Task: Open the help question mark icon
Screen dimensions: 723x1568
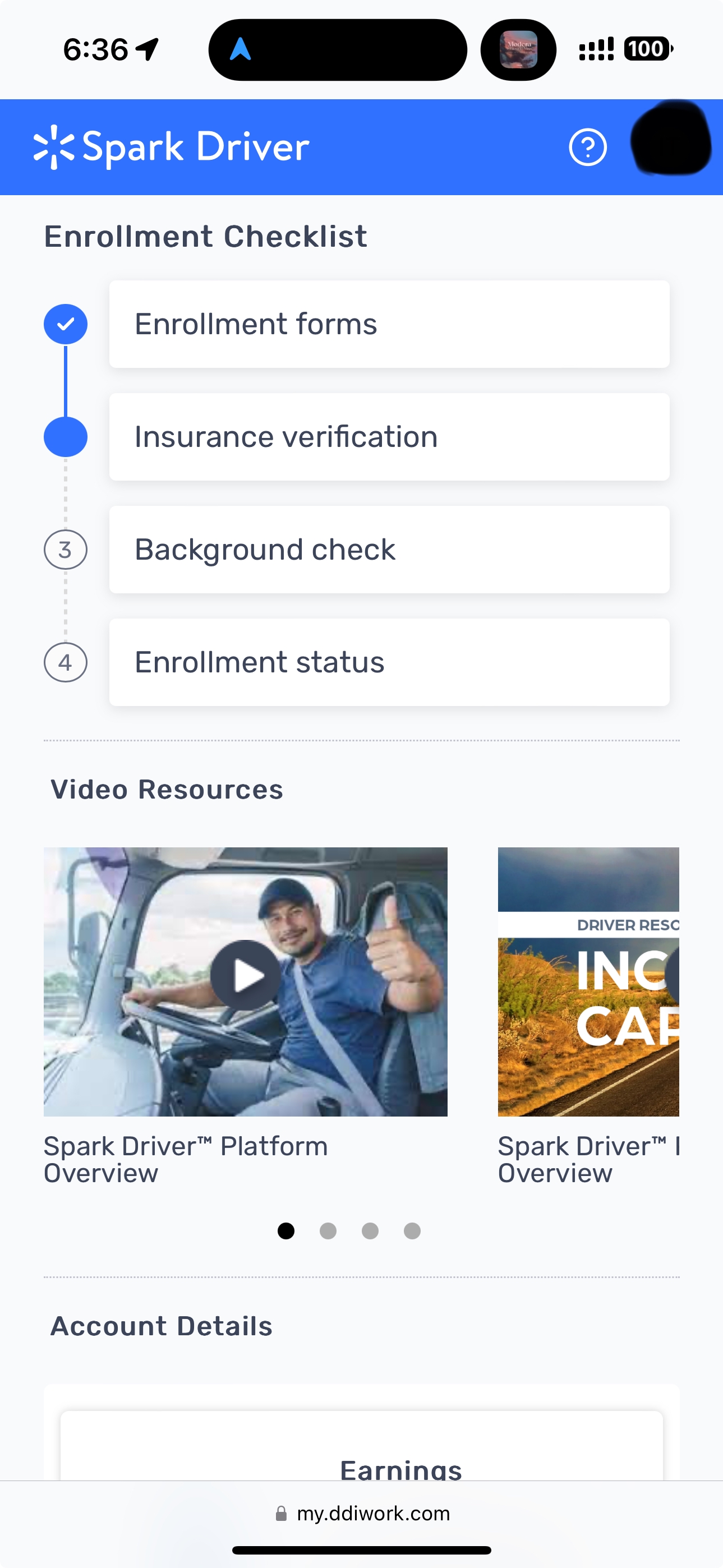Action: (587, 147)
